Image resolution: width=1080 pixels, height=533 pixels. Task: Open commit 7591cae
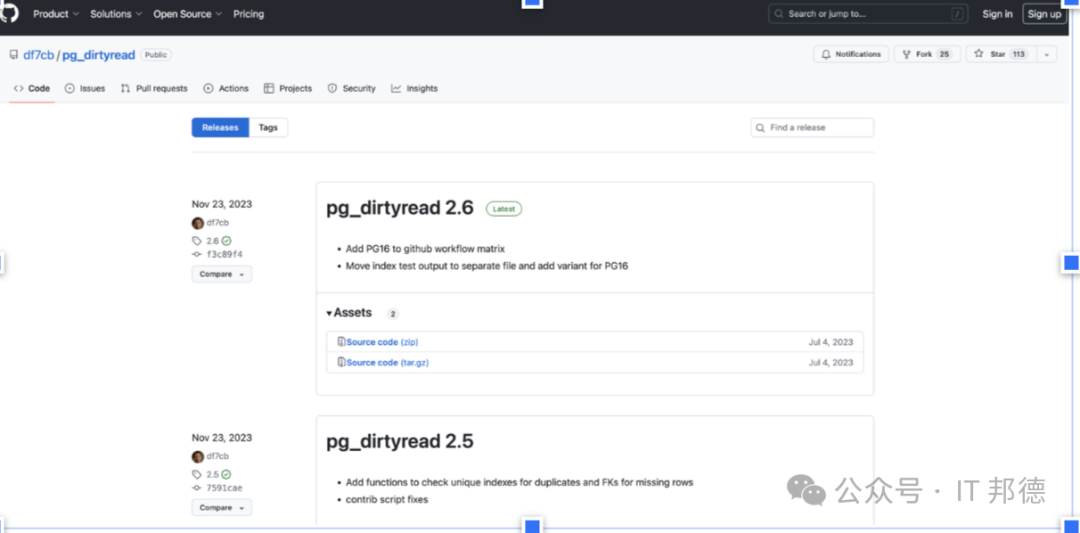[x=225, y=488]
